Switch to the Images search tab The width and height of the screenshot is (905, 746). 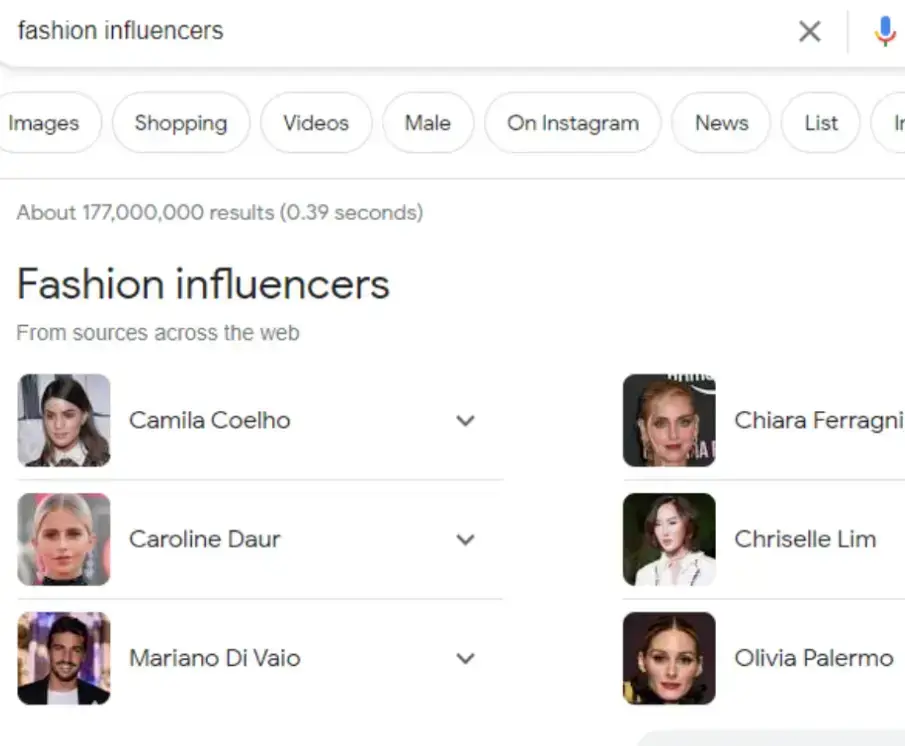pyautogui.click(x=42, y=123)
